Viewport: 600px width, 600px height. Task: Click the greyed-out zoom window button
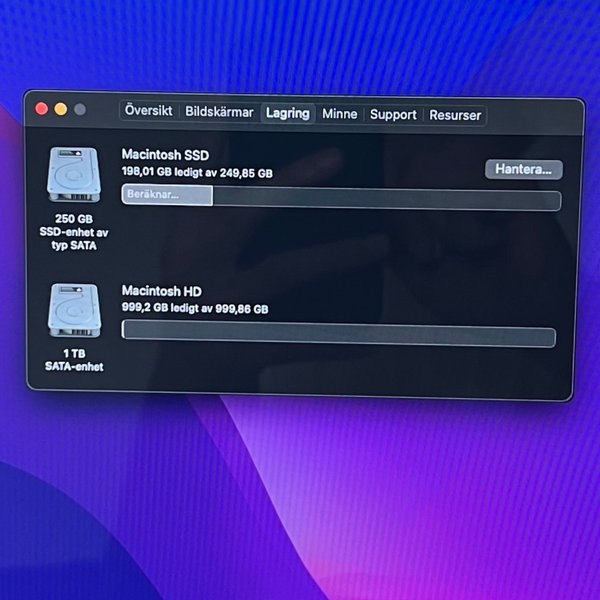point(80,109)
